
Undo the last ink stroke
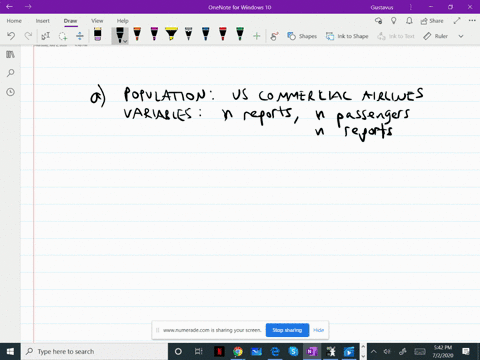tap(11, 36)
